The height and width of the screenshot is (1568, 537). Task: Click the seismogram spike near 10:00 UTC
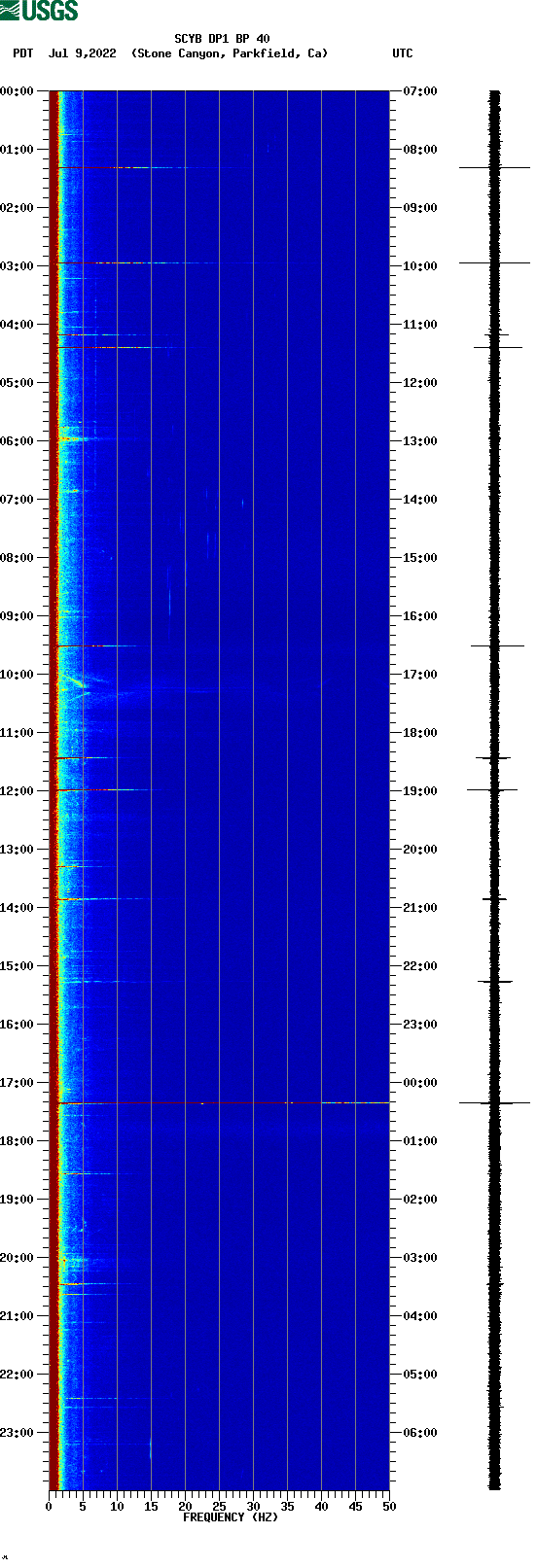coord(494,262)
